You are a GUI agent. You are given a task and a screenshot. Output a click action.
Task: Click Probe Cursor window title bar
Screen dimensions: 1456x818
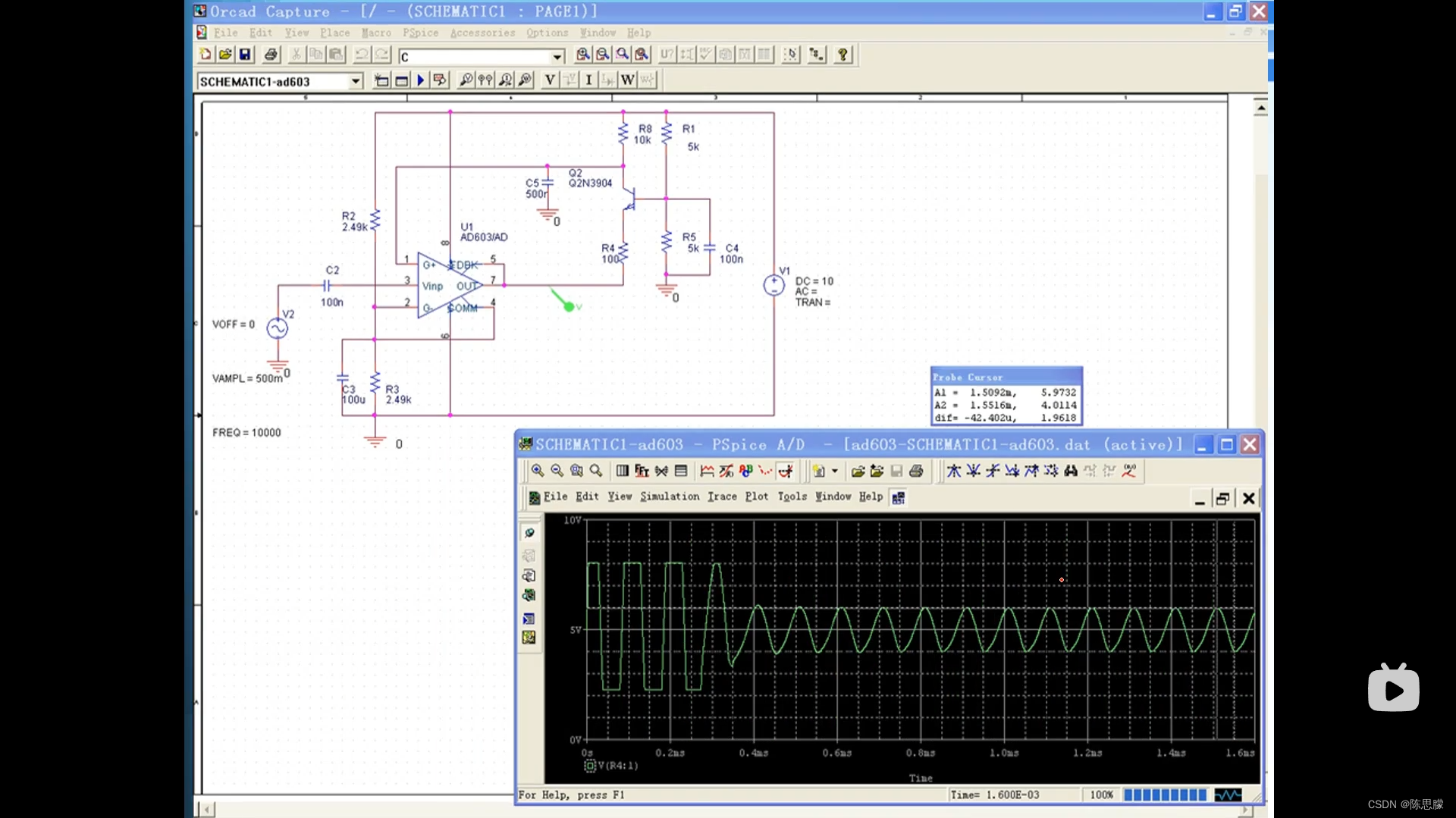pos(1006,377)
